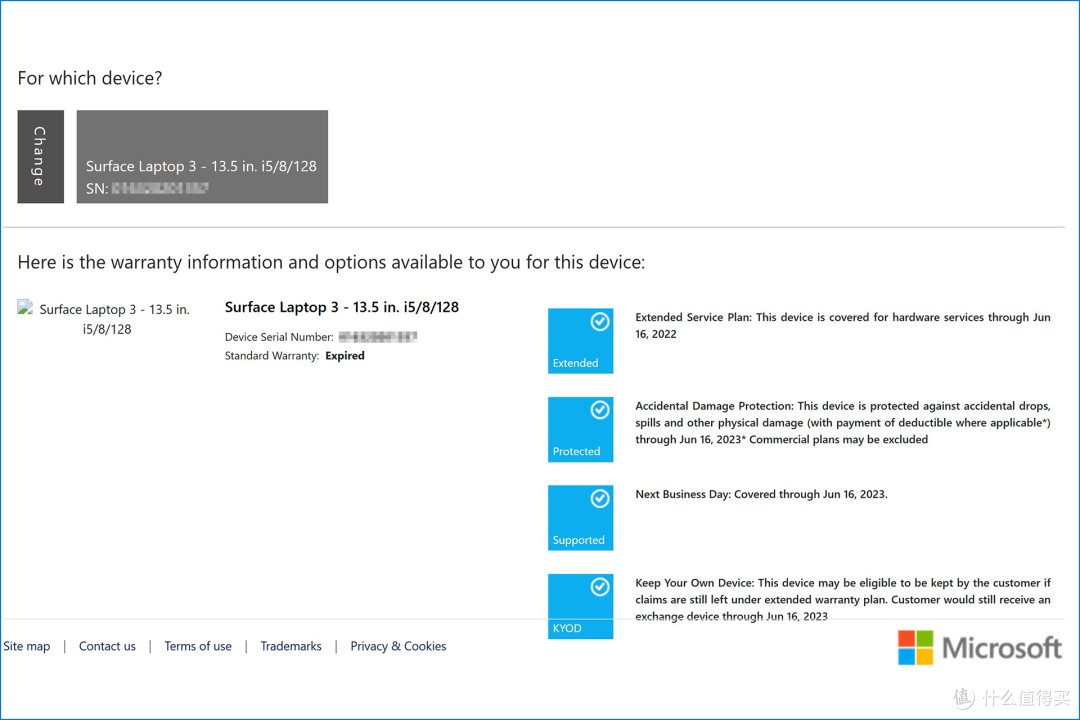Image resolution: width=1080 pixels, height=720 pixels.
Task: Click the 'For which device?' heading
Action: coord(90,79)
